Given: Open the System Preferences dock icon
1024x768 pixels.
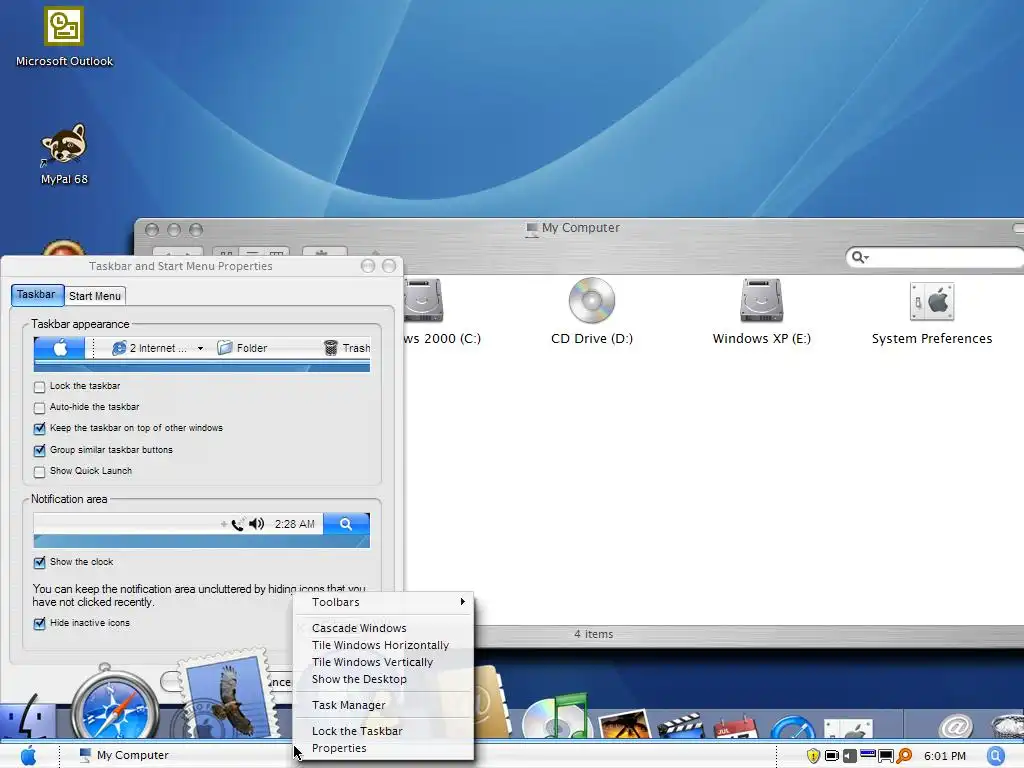Looking at the screenshot, I should point(848,729).
